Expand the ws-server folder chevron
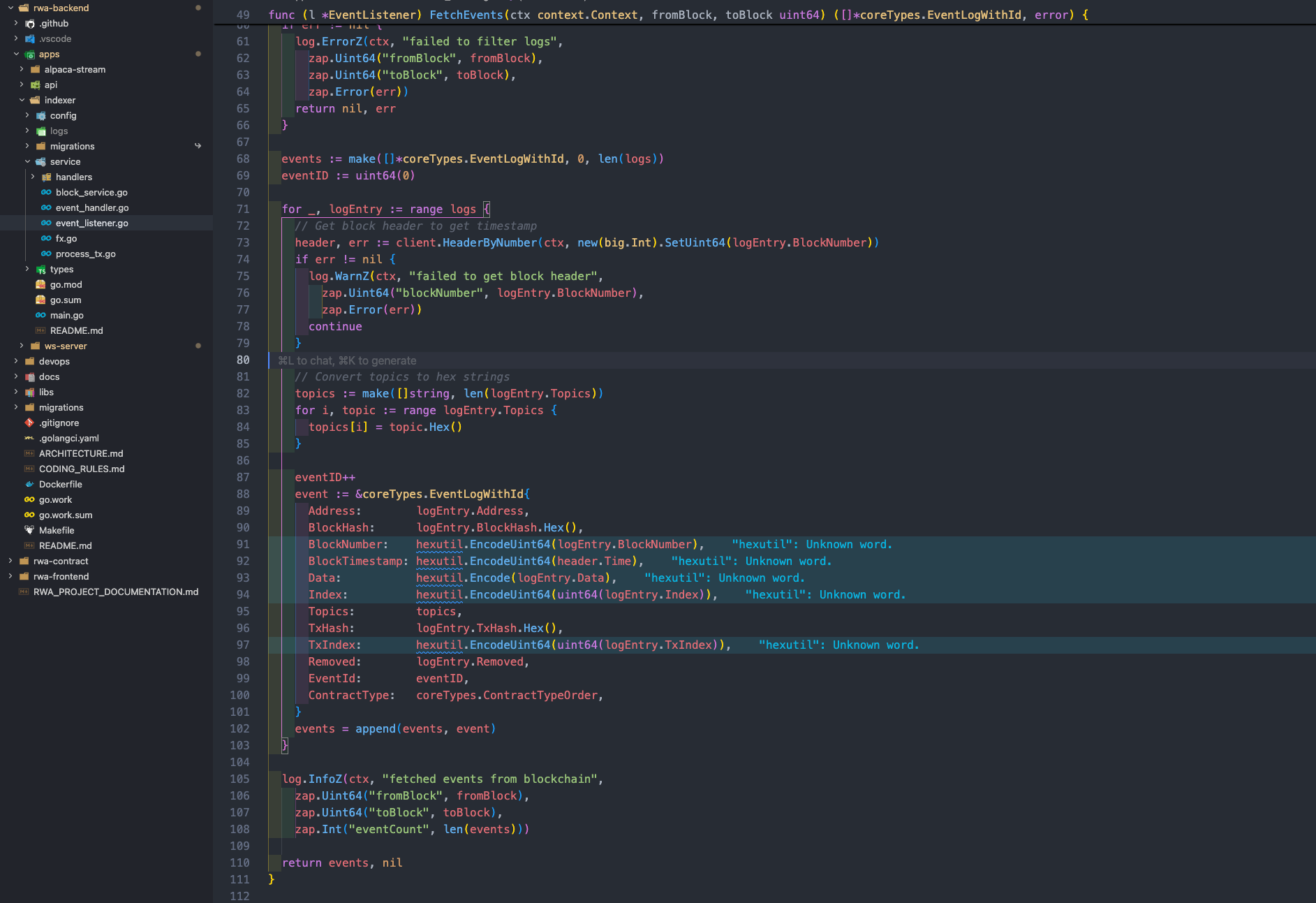This screenshot has width=1316, height=903. click(22, 346)
